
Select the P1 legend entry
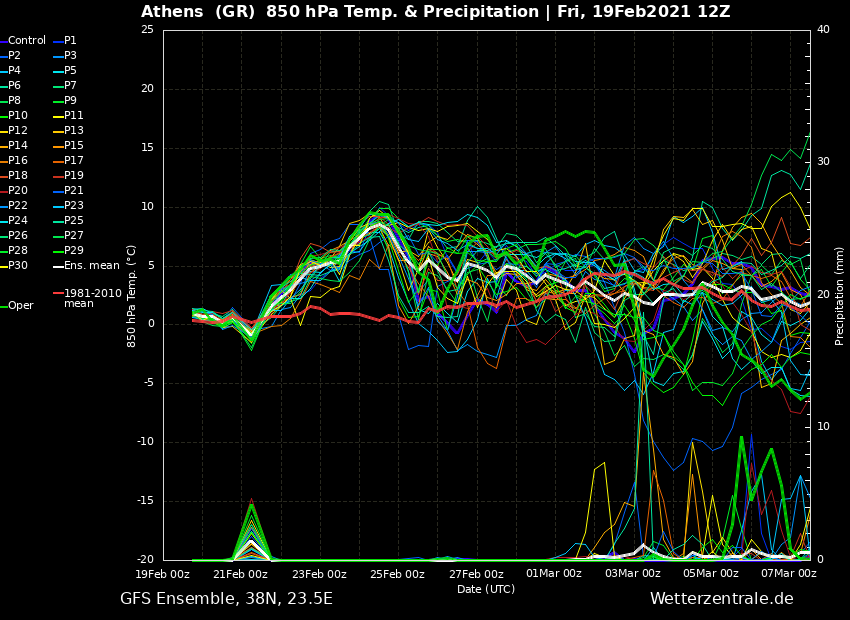tap(70, 41)
